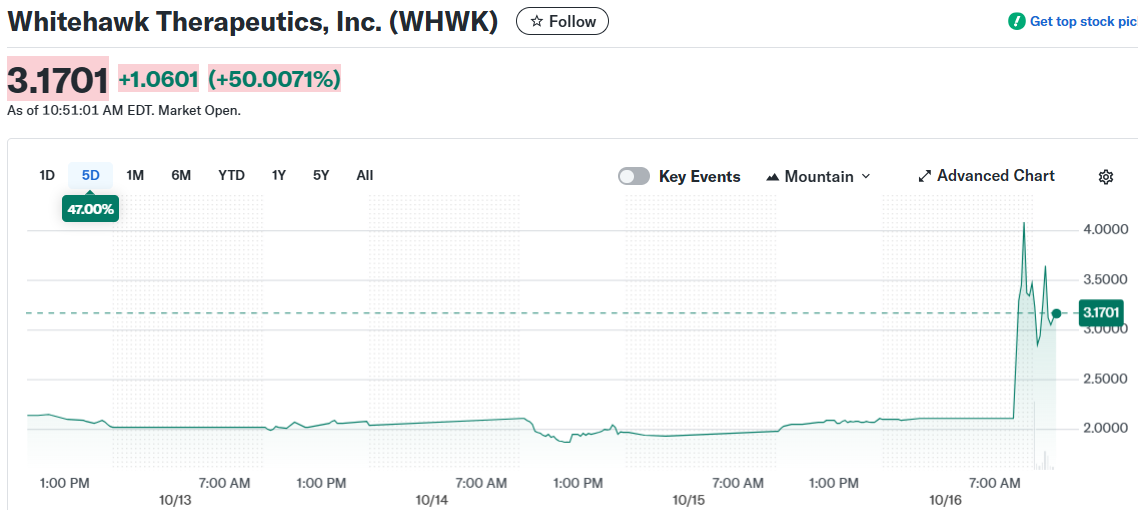Open chart settings gear icon
The width and height of the screenshot is (1138, 510).
[x=1106, y=177]
